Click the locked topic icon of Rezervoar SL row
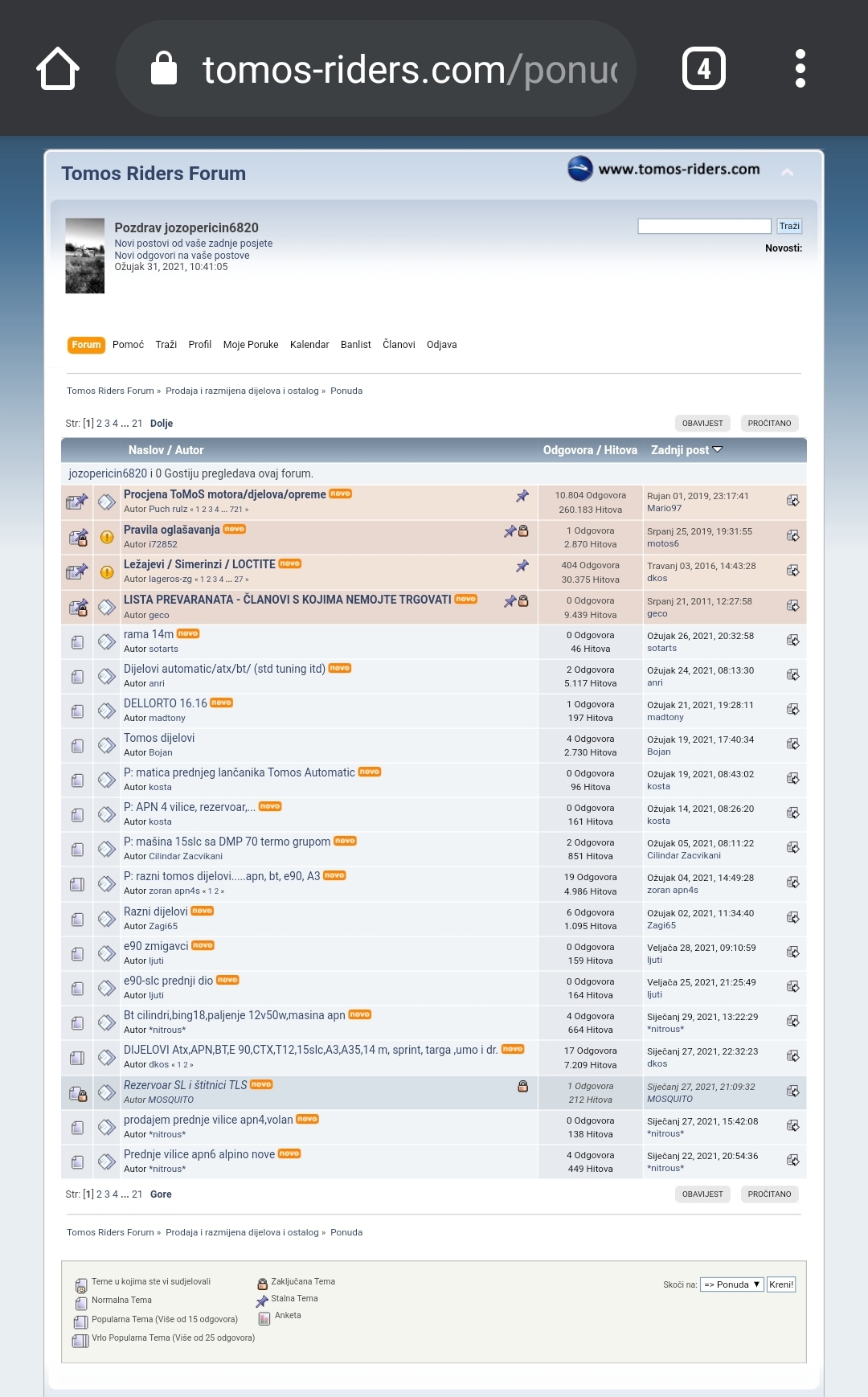 coord(78,1093)
